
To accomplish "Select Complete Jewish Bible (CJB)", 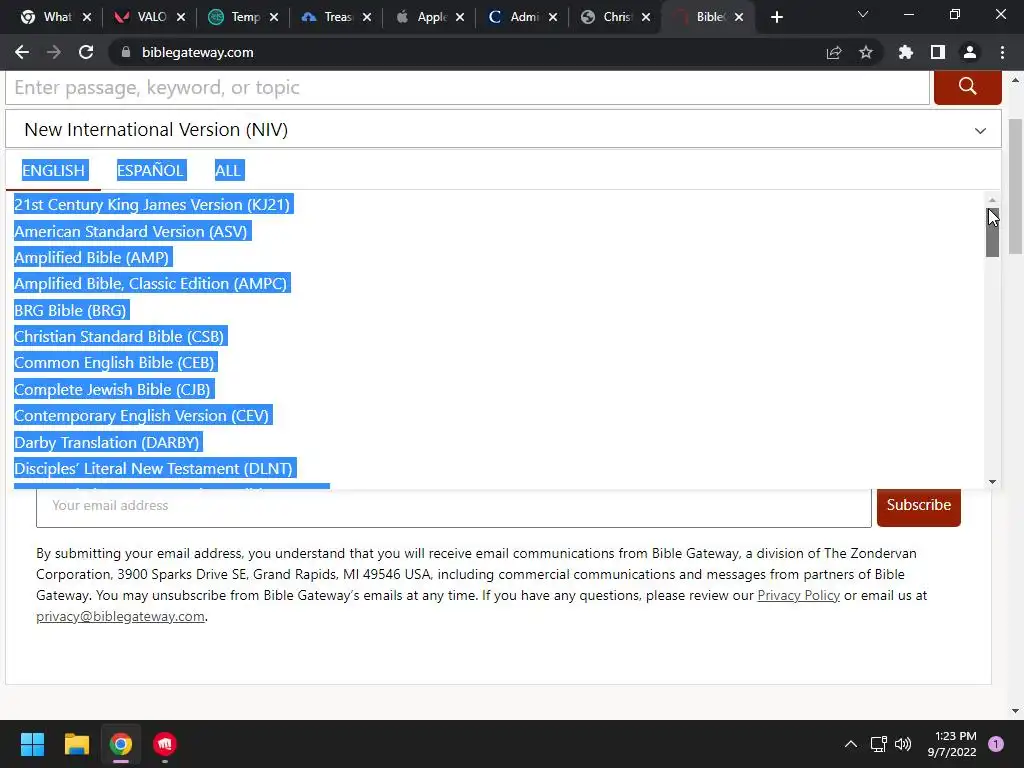I will 112,389.
